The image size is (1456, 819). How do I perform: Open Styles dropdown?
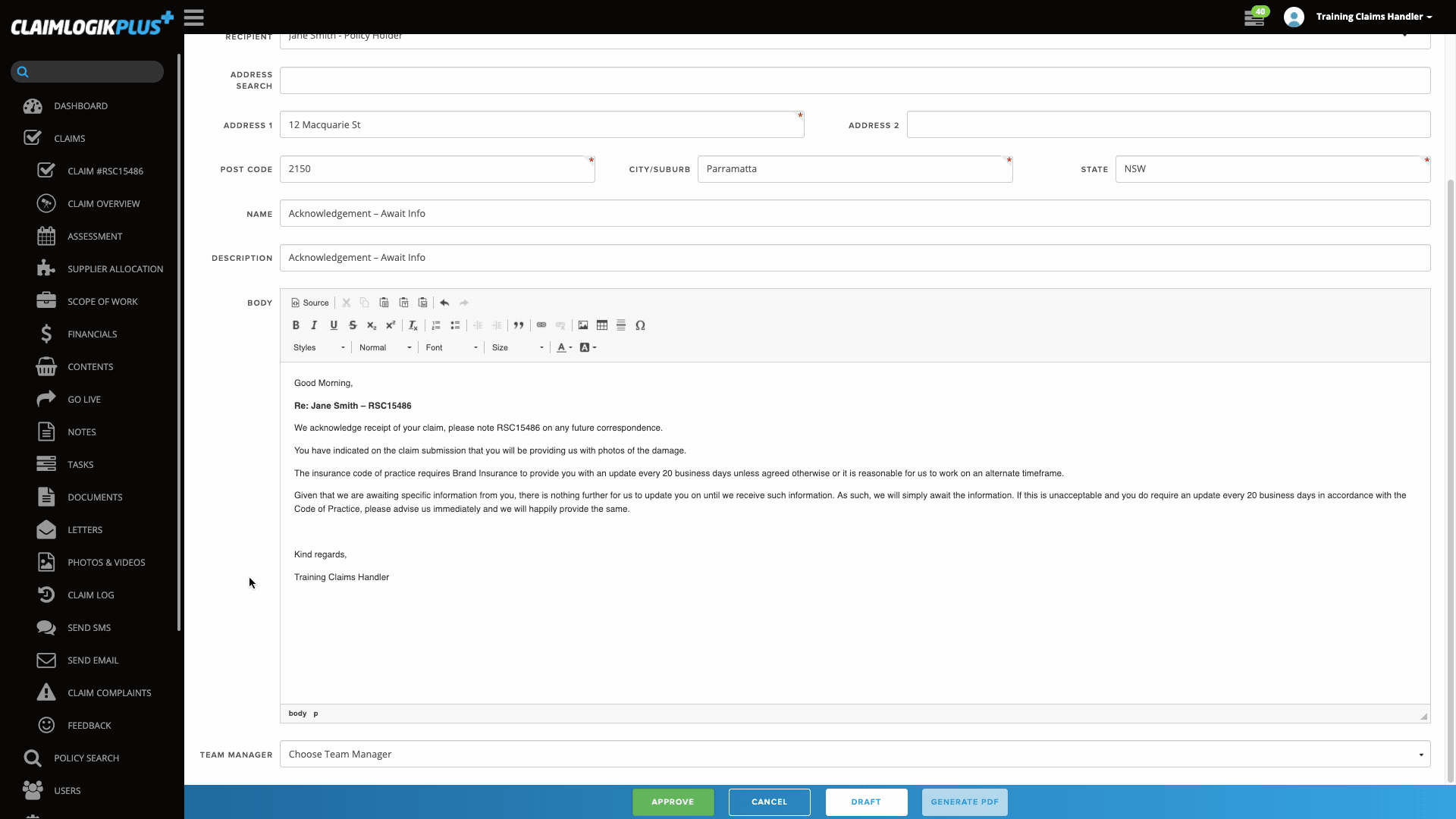[x=319, y=347]
